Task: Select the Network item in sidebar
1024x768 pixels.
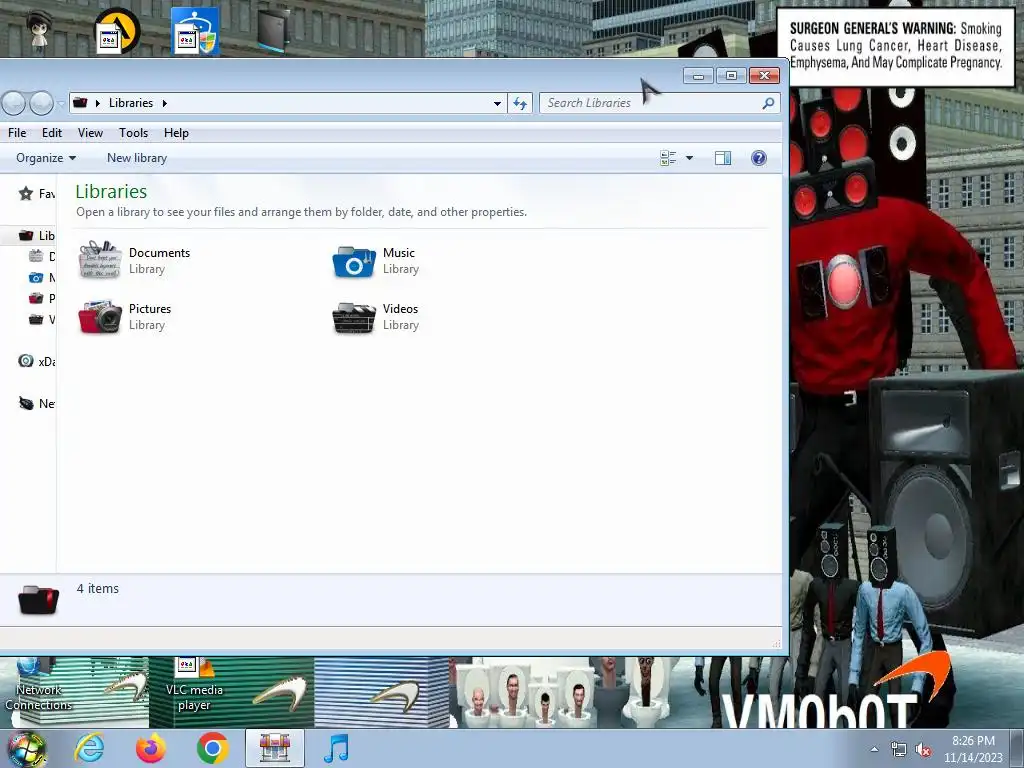Action: click(37, 404)
